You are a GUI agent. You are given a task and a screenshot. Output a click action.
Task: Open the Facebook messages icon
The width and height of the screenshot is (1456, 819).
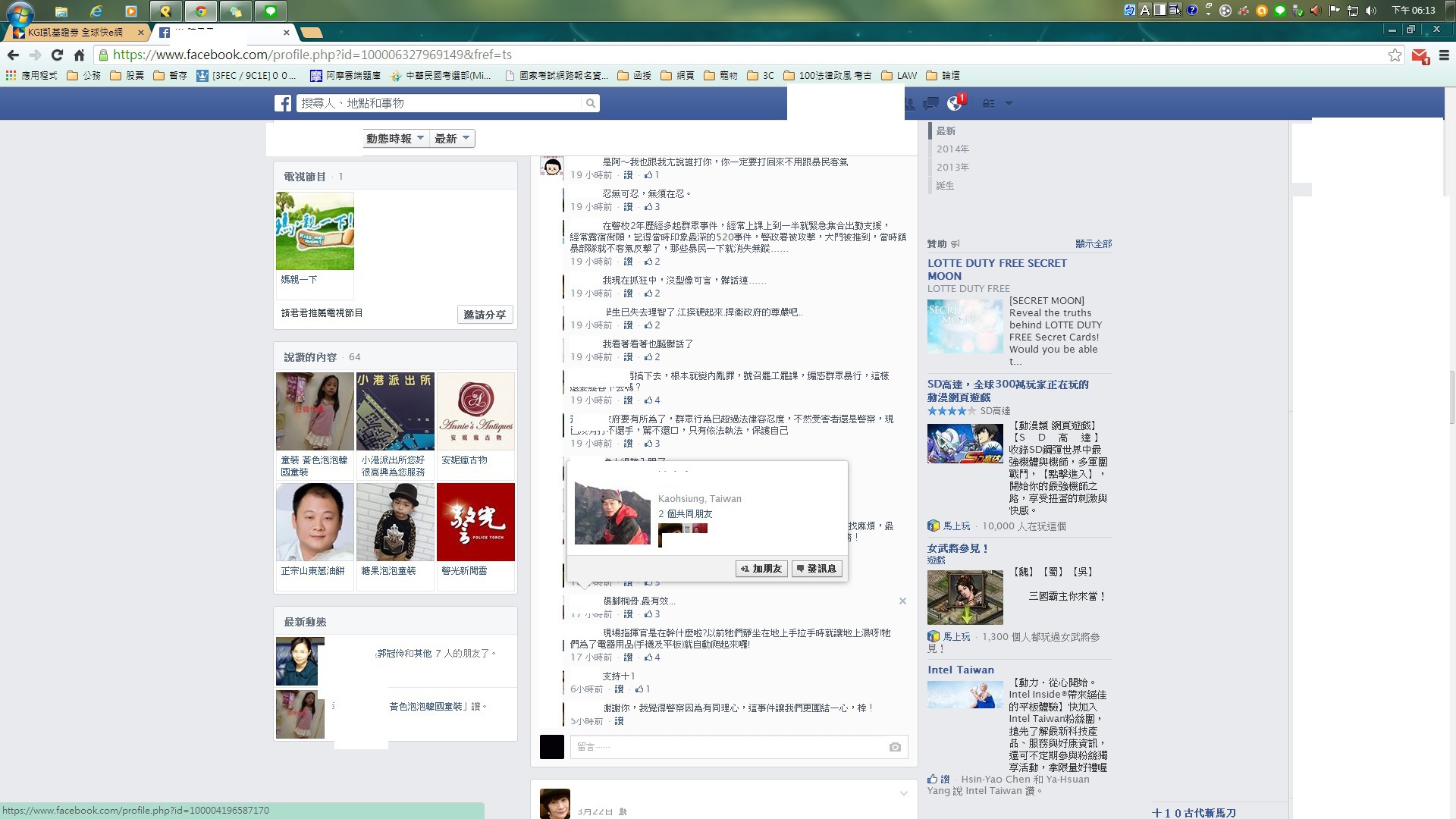pyautogui.click(x=931, y=103)
